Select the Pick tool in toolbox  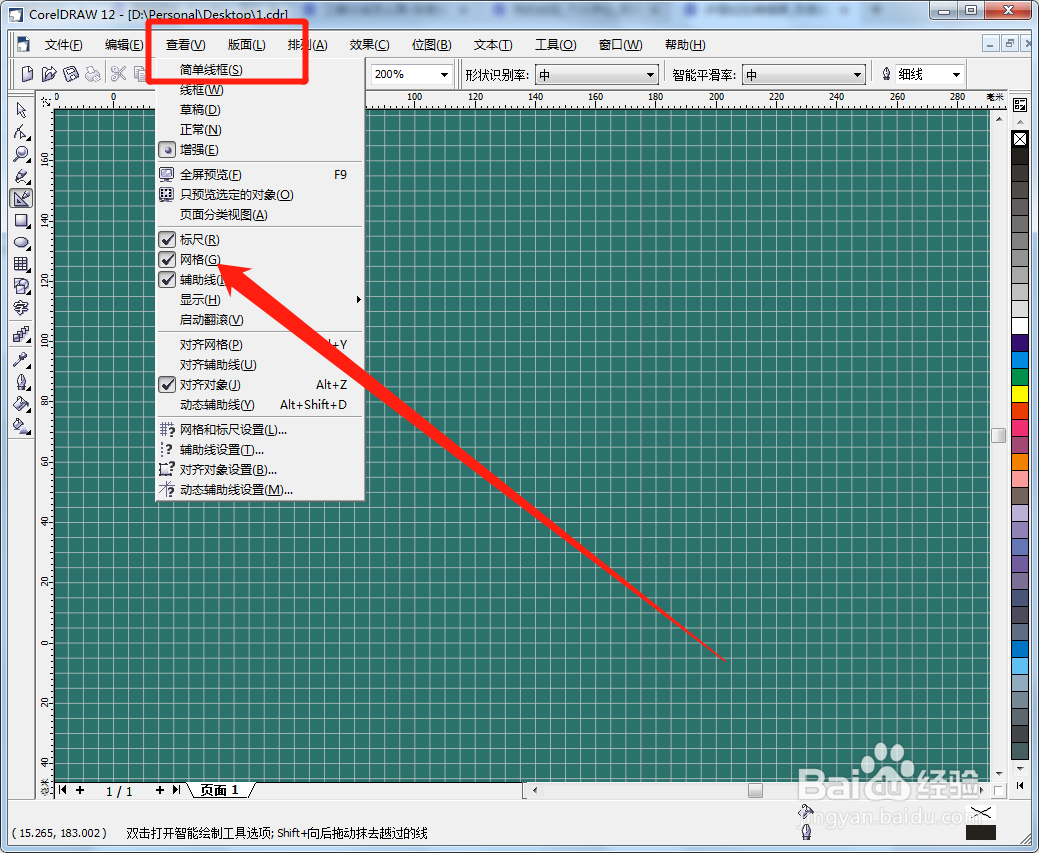click(x=21, y=110)
